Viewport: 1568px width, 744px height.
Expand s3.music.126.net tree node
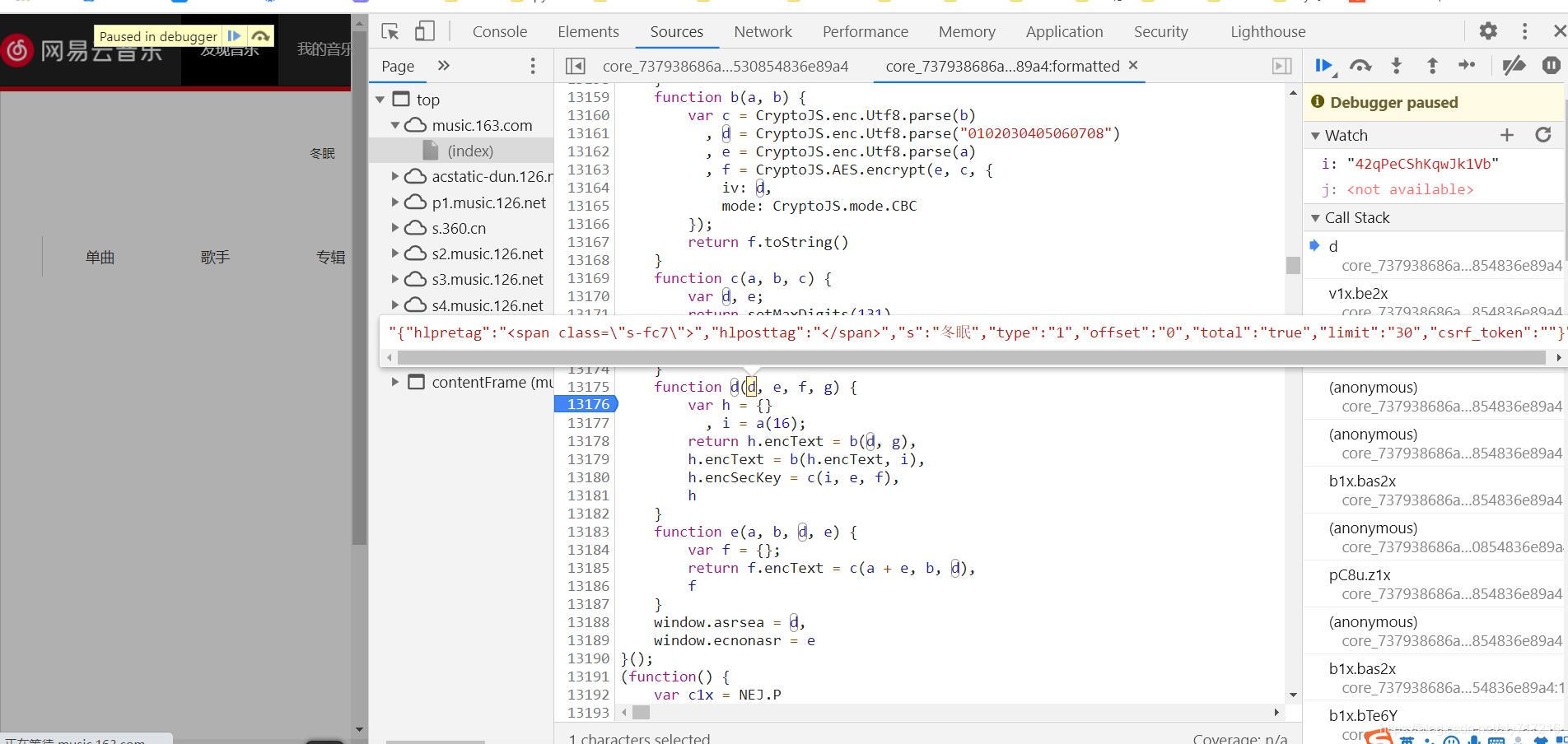click(395, 279)
